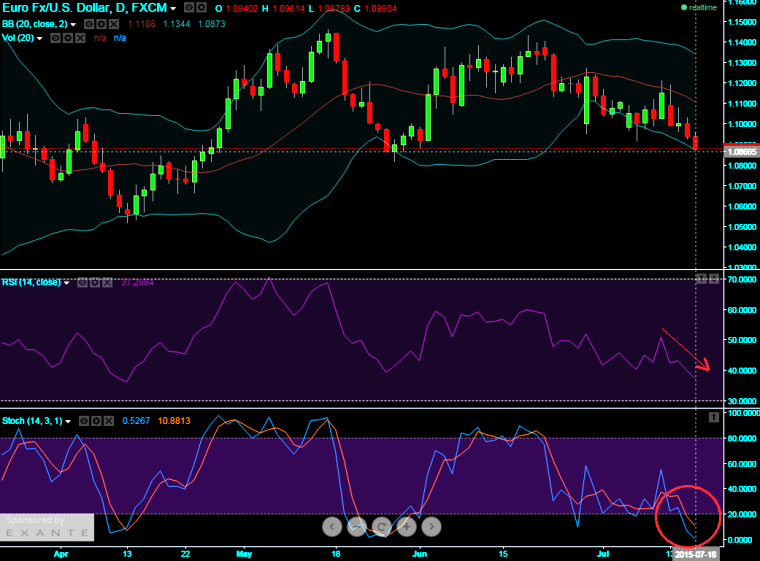760x561 pixels.
Task: Click the RSI (14, close) label
Action: coord(32,282)
